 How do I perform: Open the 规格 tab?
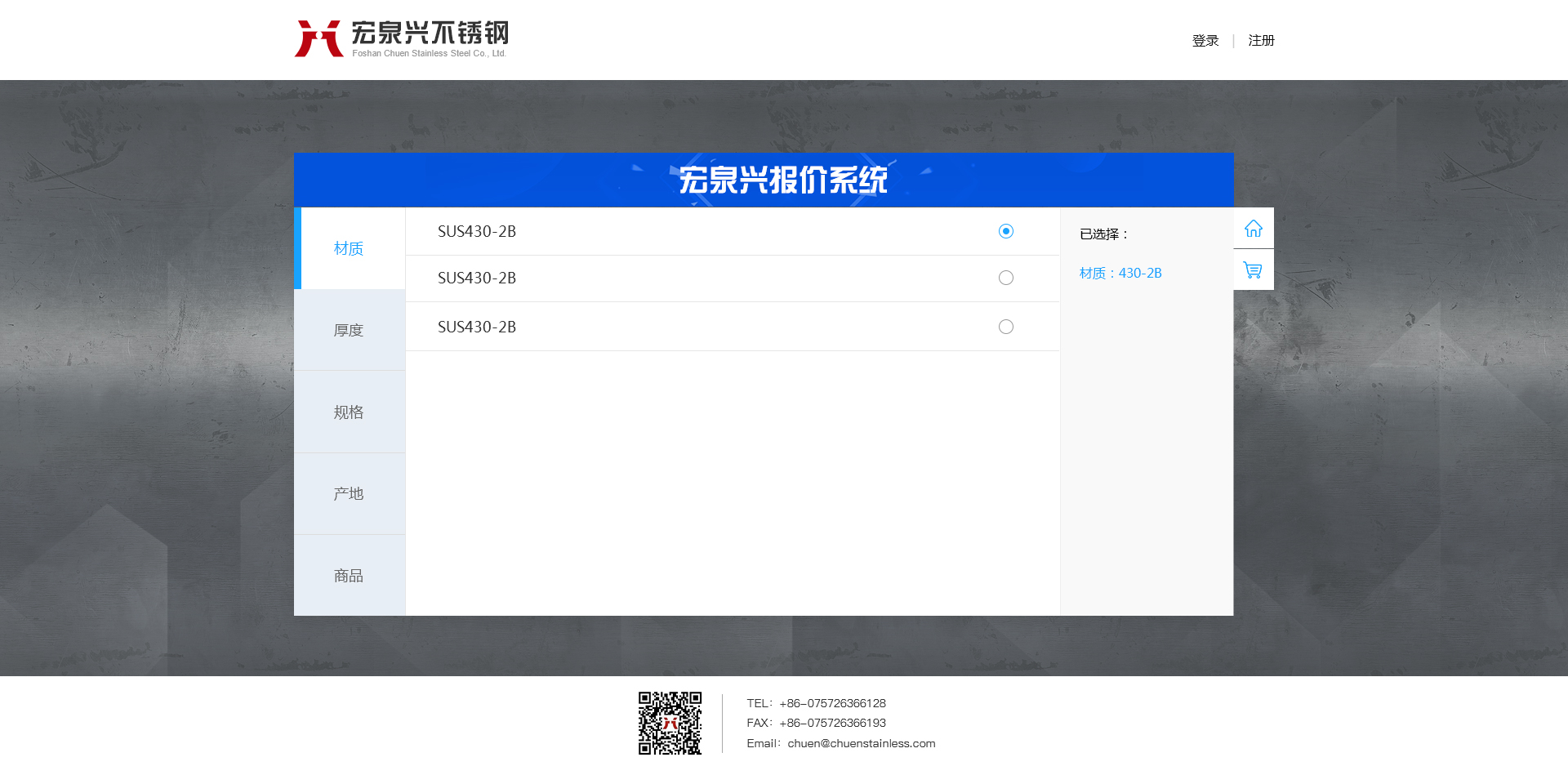[349, 412]
